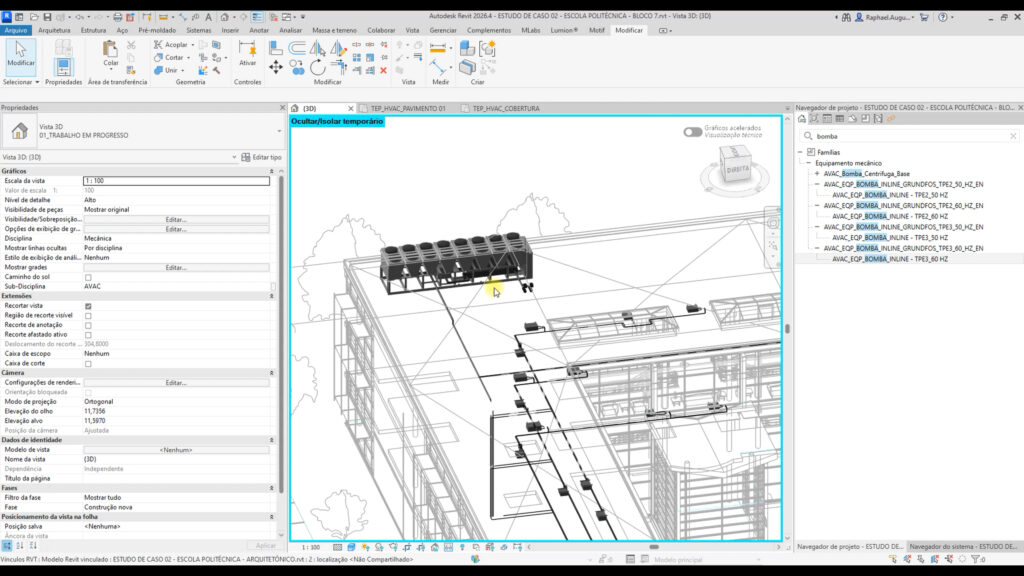Image resolution: width=1024 pixels, height=576 pixels.
Task: Click the help question mark icon
Action: [x=942, y=17]
